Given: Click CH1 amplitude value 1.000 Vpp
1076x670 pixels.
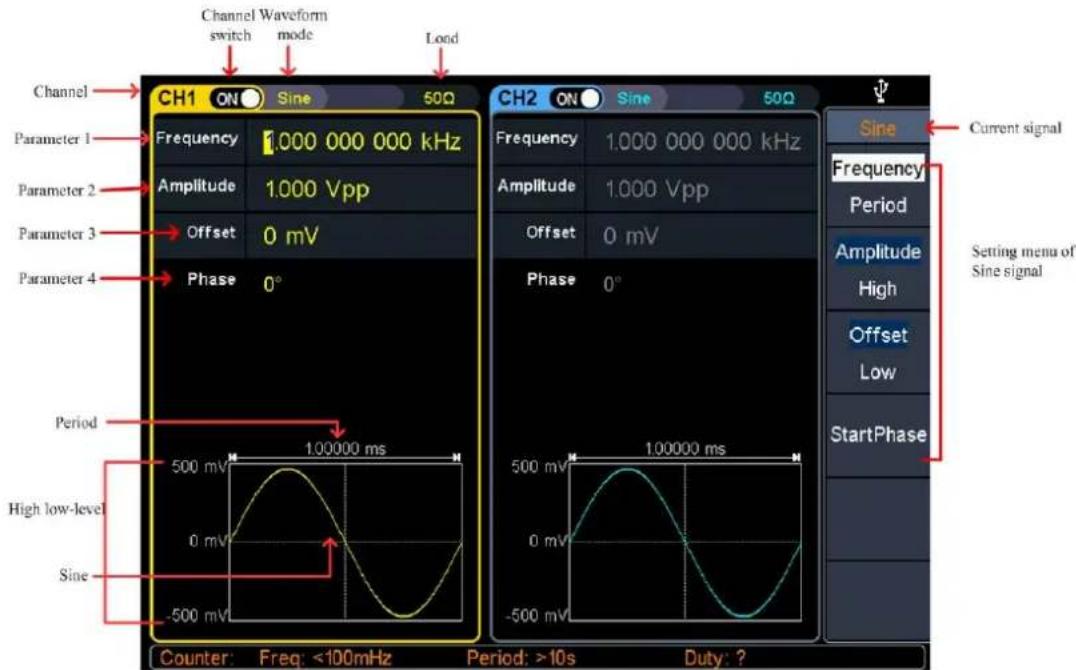Looking at the screenshot, I should (317, 189).
